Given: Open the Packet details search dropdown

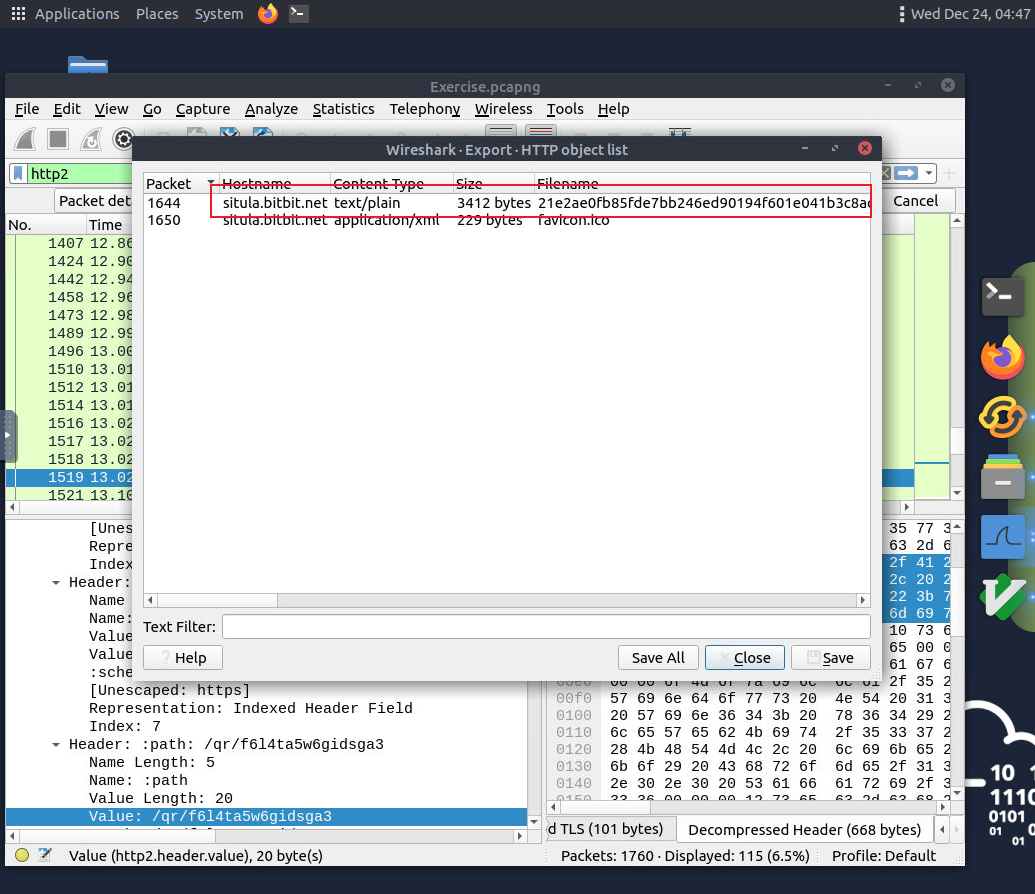Looking at the screenshot, I should (94, 201).
